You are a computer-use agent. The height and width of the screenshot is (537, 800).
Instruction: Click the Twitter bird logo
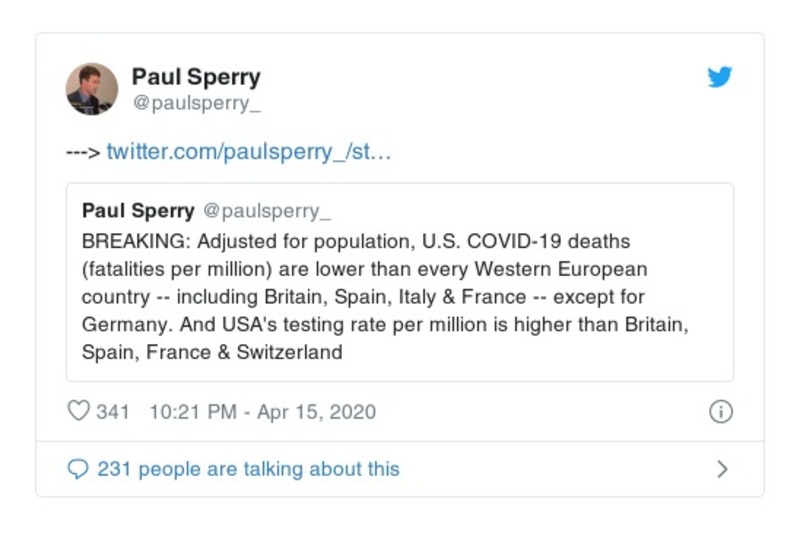tap(720, 77)
